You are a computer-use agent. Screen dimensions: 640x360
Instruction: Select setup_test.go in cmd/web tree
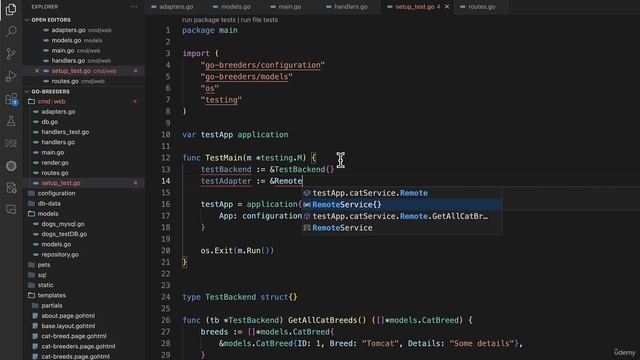coord(61,183)
